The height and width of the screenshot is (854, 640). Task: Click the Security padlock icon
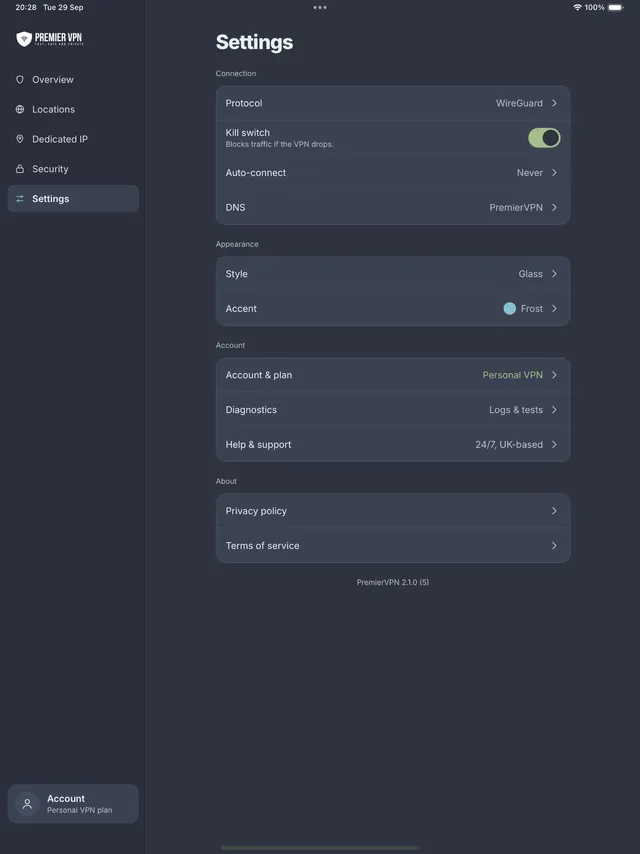(20, 169)
